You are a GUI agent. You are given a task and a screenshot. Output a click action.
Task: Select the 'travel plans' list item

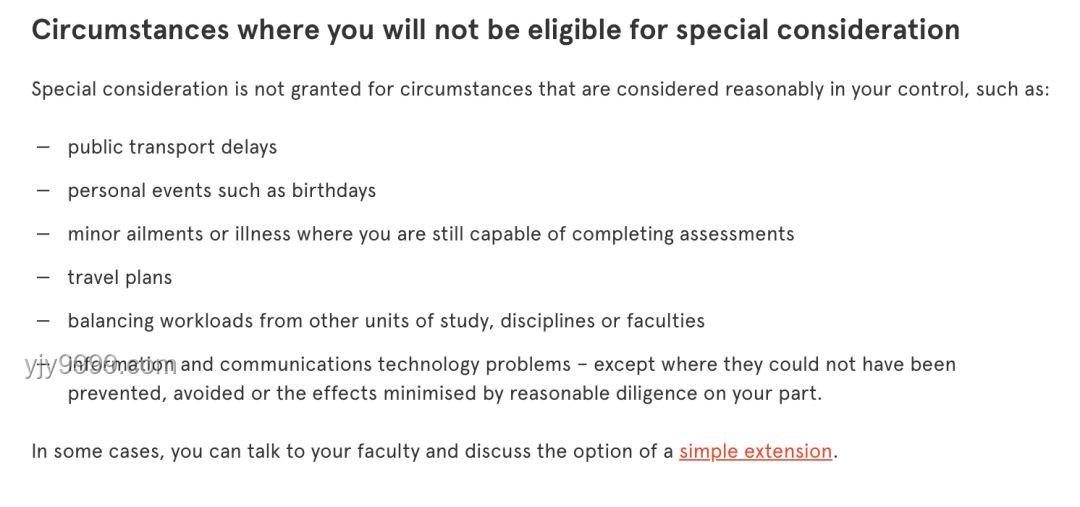(120, 278)
